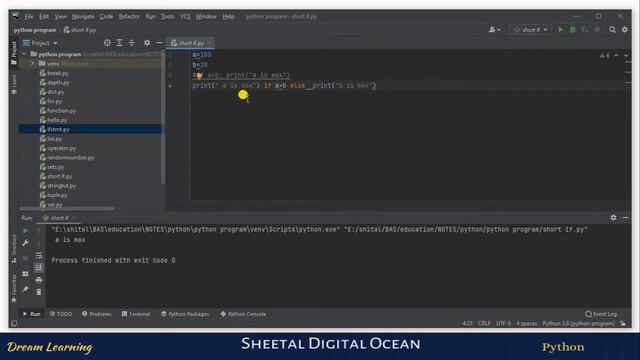The image size is (640, 360).
Task: Select the 'short if' tab in Run panel
Action: [59, 218]
